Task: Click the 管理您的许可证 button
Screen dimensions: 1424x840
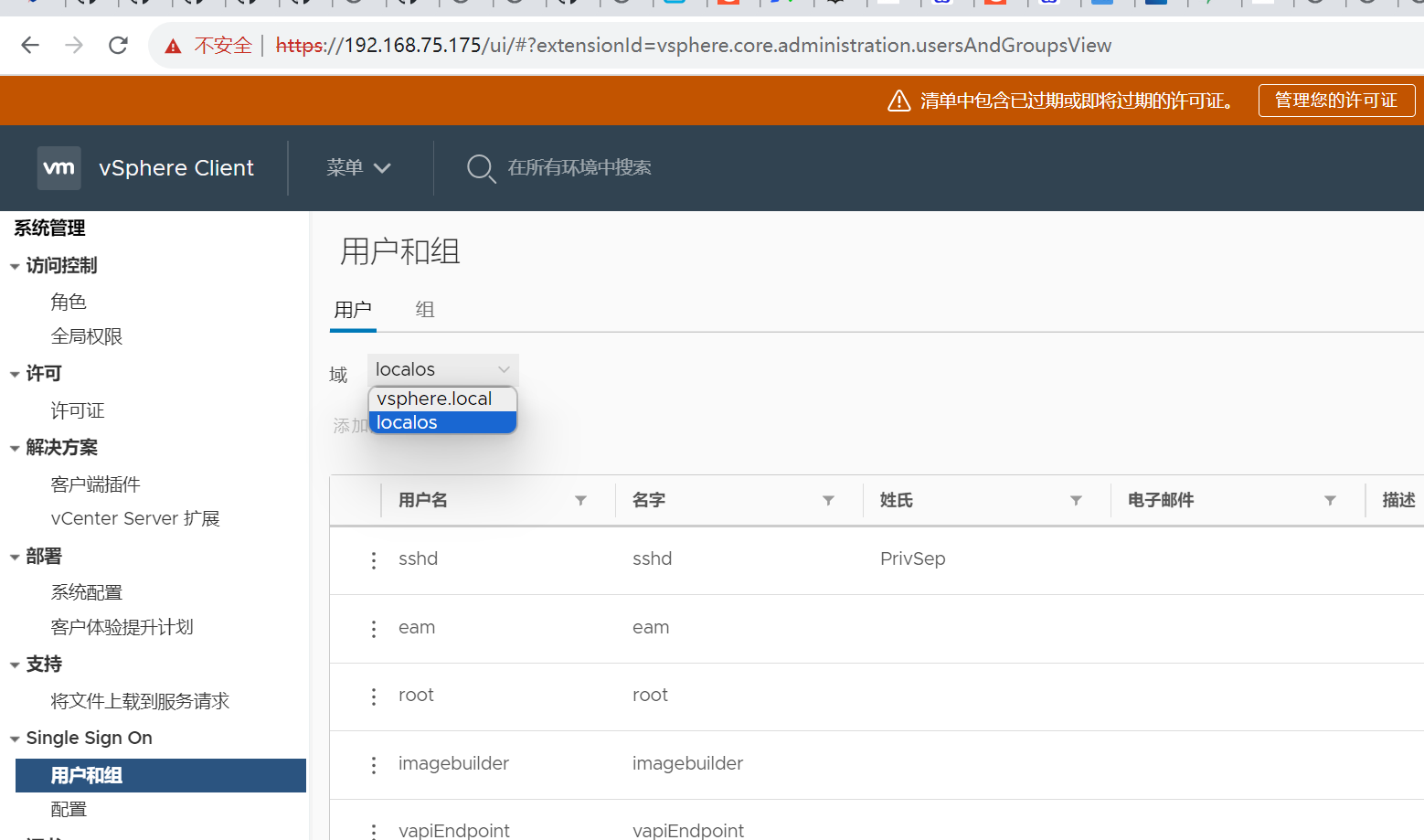Action: coord(1336,101)
